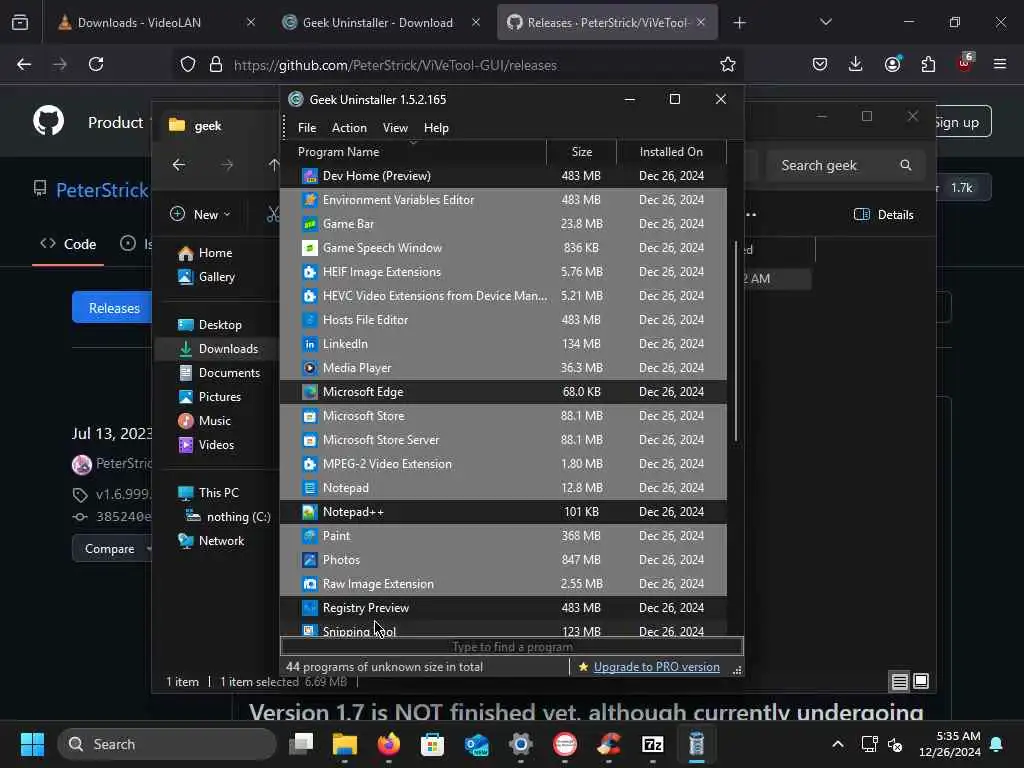Select nothing (C:) drive in sidebar
This screenshot has width=1024, height=768.
(228, 517)
